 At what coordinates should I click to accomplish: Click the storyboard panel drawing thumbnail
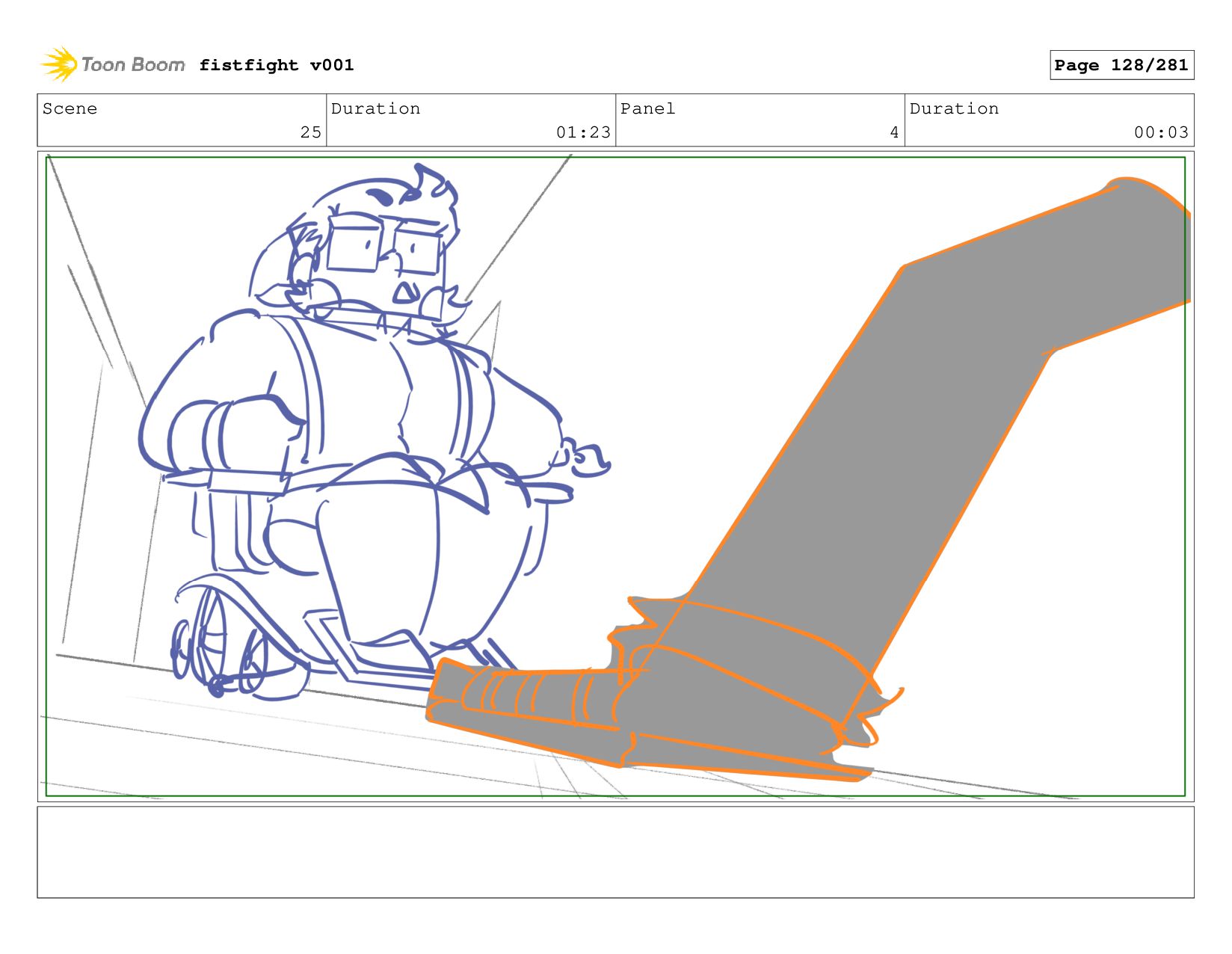click(x=615, y=476)
